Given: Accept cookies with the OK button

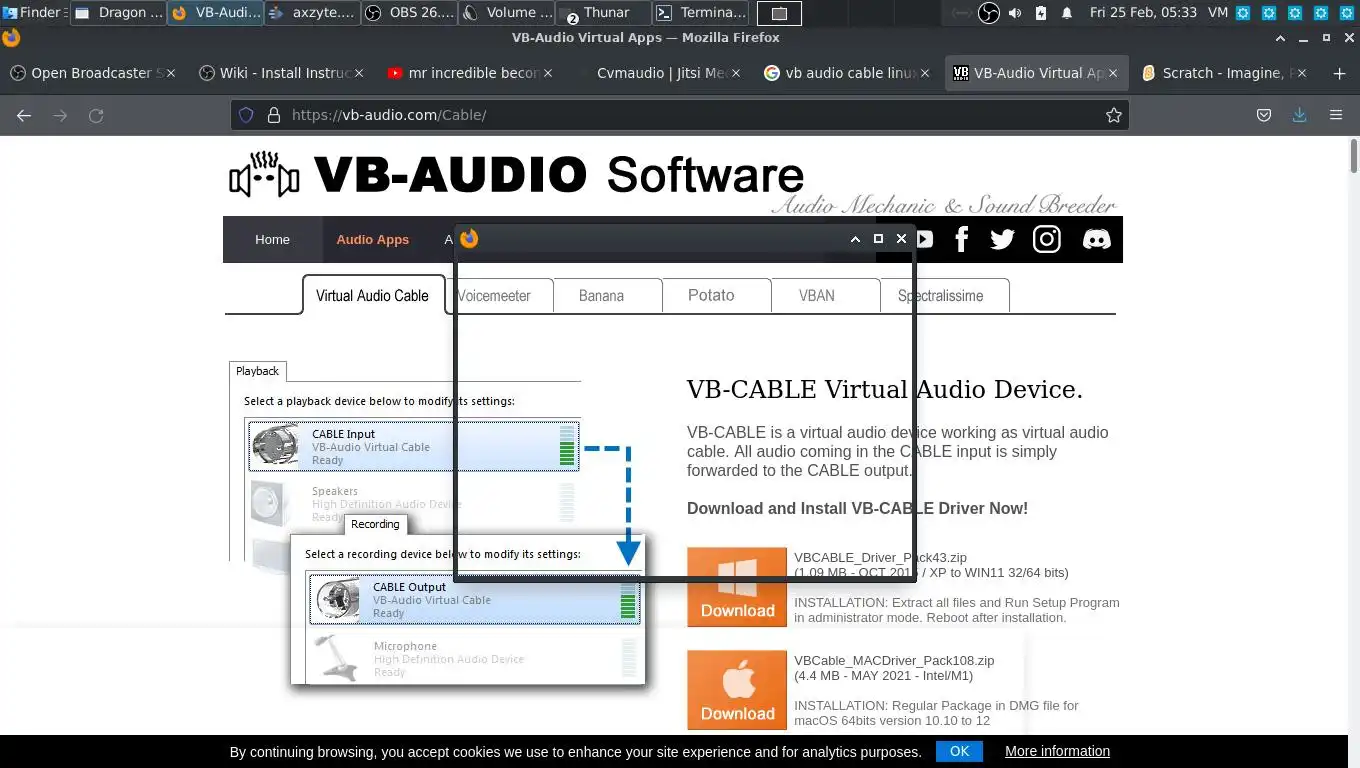Looking at the screenshot, I should (x=959, y=751).
